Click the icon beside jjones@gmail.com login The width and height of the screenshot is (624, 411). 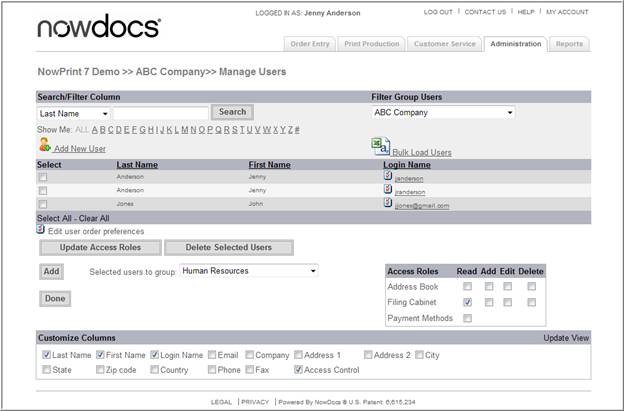(388, 203)
